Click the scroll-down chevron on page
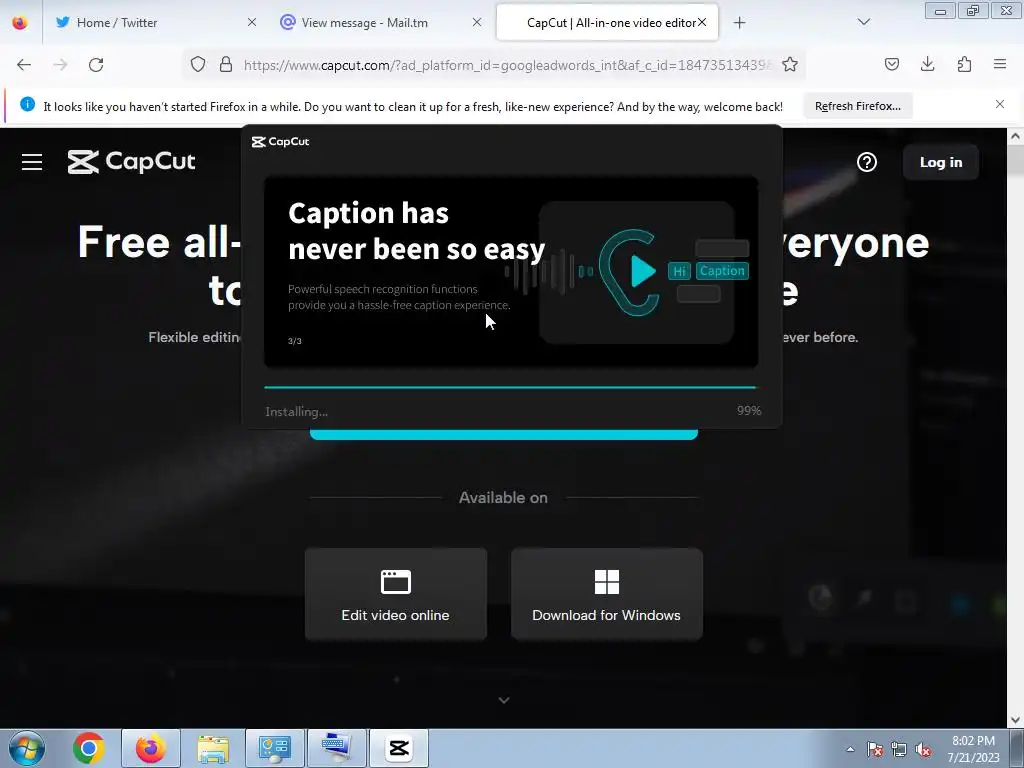This screenshot has width=1024, height=768. (x=504, y=700)
